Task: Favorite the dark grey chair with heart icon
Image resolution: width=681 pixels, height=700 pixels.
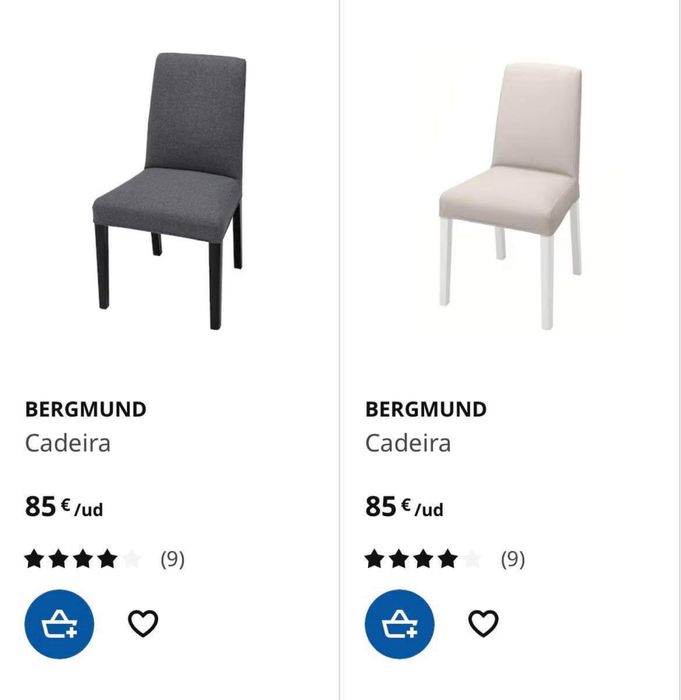Action: click(143, 624)
